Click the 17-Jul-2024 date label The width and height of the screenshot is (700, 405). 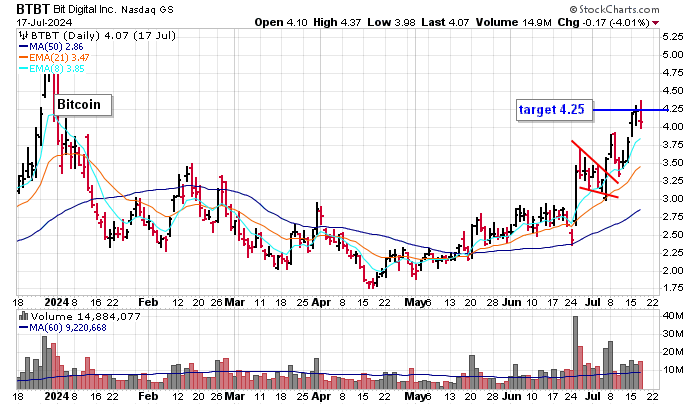pyautogui.click(x=44, y=22)
